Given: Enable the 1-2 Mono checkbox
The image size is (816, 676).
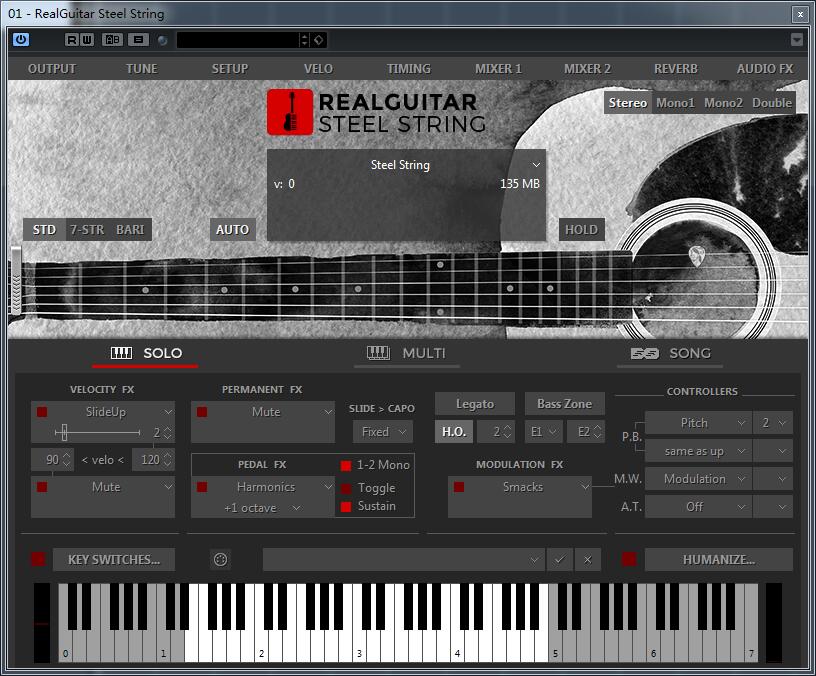Looking at the screenshot, I should coord(346,465).
